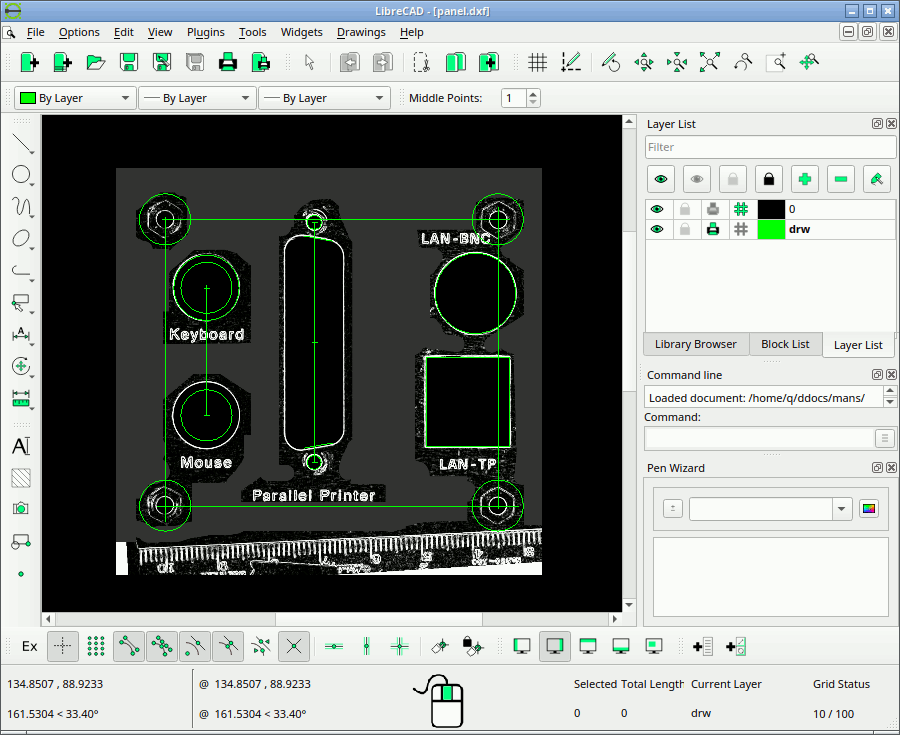Open the Plugins menu
The width and height of the screenshot is (900, 735).
205,32
